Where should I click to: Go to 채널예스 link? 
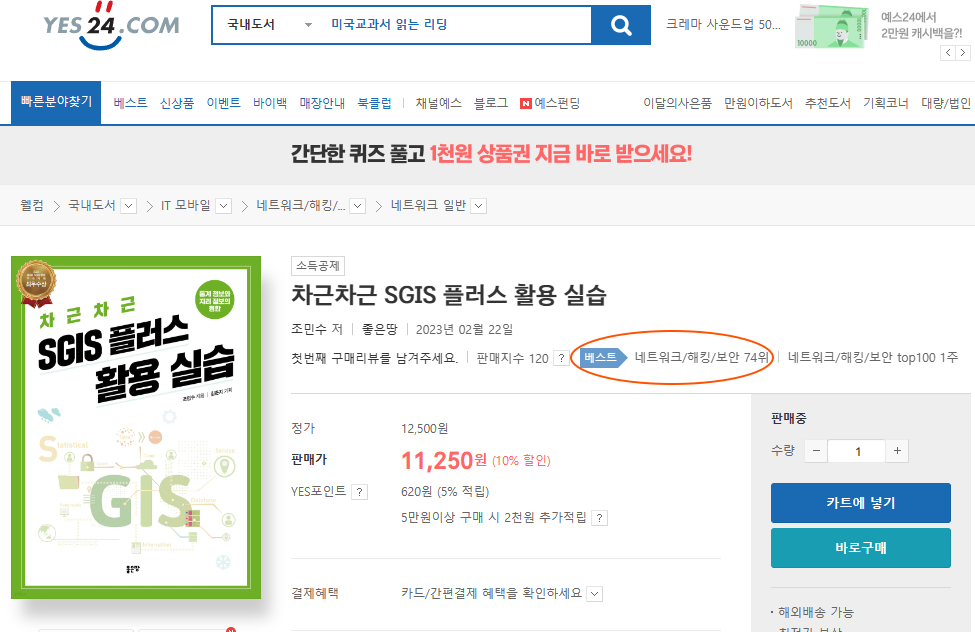point(438,103)
